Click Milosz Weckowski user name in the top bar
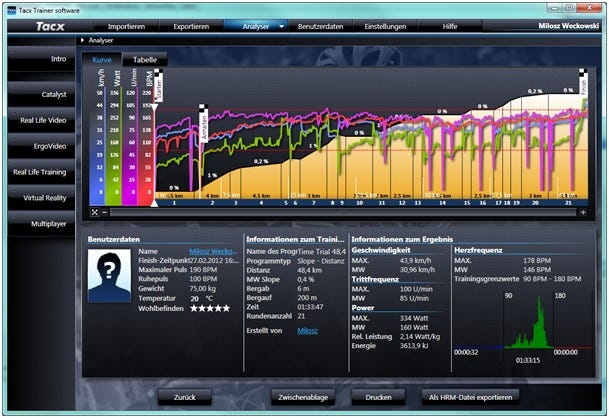The image size is (609, 418). [x=568, y=26]
